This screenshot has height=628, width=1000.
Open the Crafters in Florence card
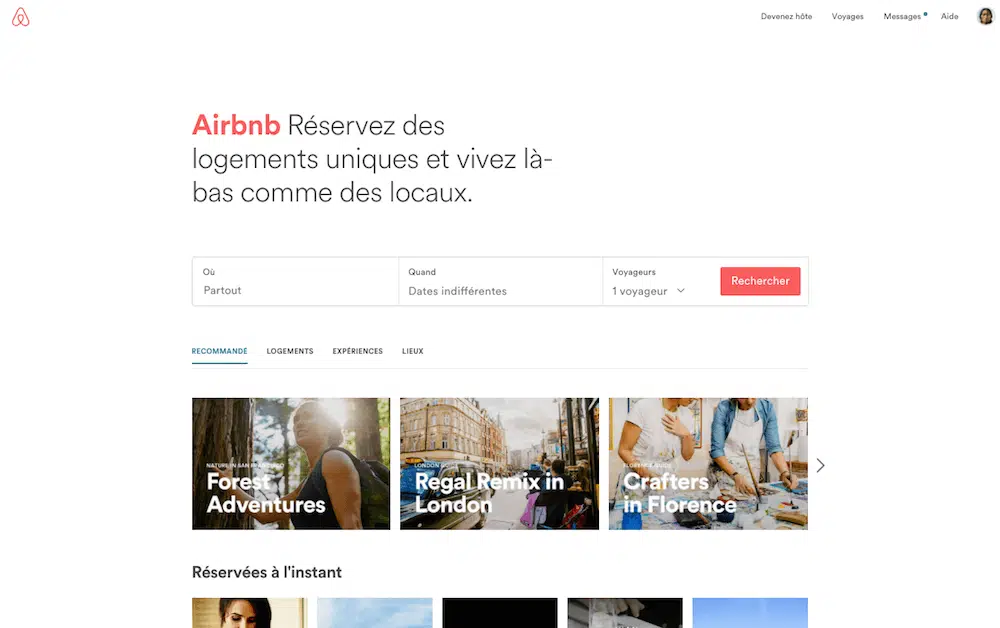pyautogui.click(x=708, y=464)
